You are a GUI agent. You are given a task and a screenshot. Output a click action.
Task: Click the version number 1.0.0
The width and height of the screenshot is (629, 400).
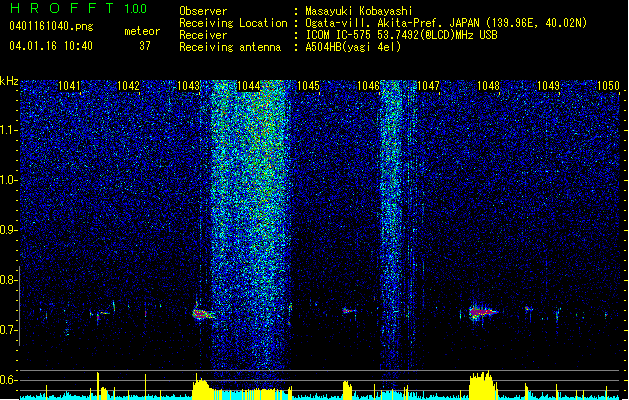[x=136, y=9]
